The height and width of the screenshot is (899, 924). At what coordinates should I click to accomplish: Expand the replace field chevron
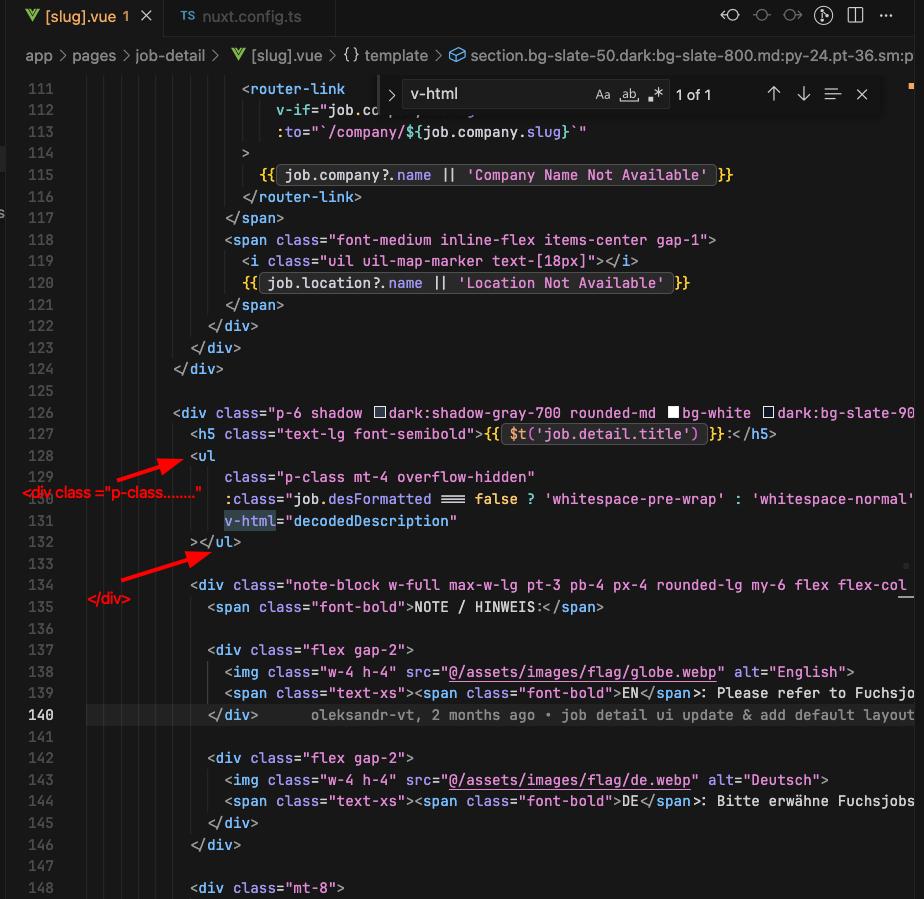tap(391, 95)
